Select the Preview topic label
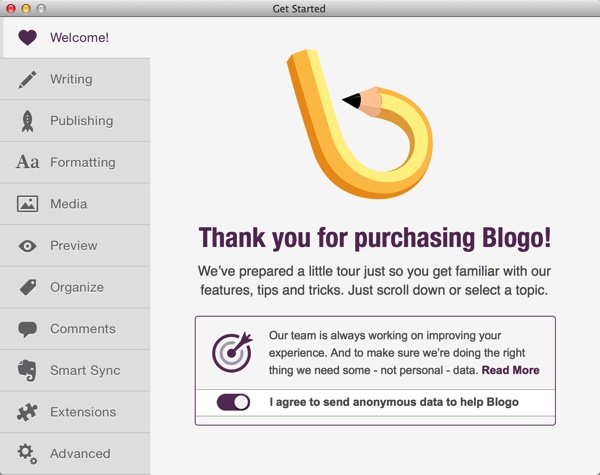 click(x=74, y=246)
